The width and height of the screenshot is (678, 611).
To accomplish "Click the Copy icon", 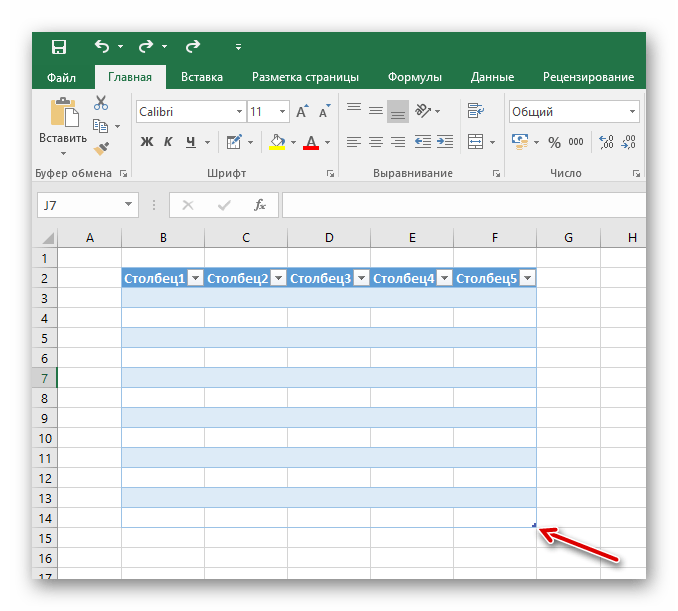I will (x=100, y=126).
